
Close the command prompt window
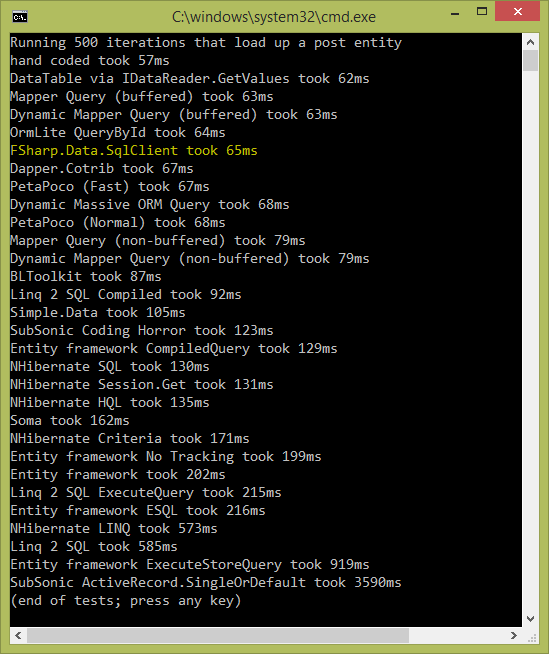point(518,11)
